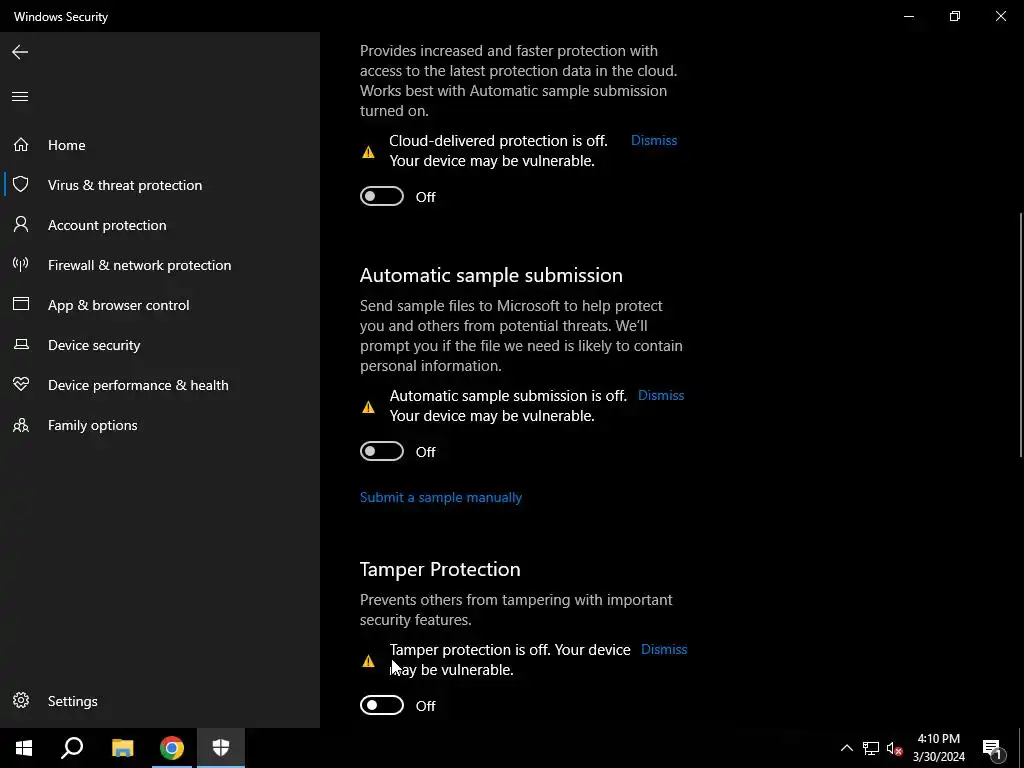Dismiss the Cloud-delivered protection warning
Viewport: 1024px width, 768px height.
[654, 140]
